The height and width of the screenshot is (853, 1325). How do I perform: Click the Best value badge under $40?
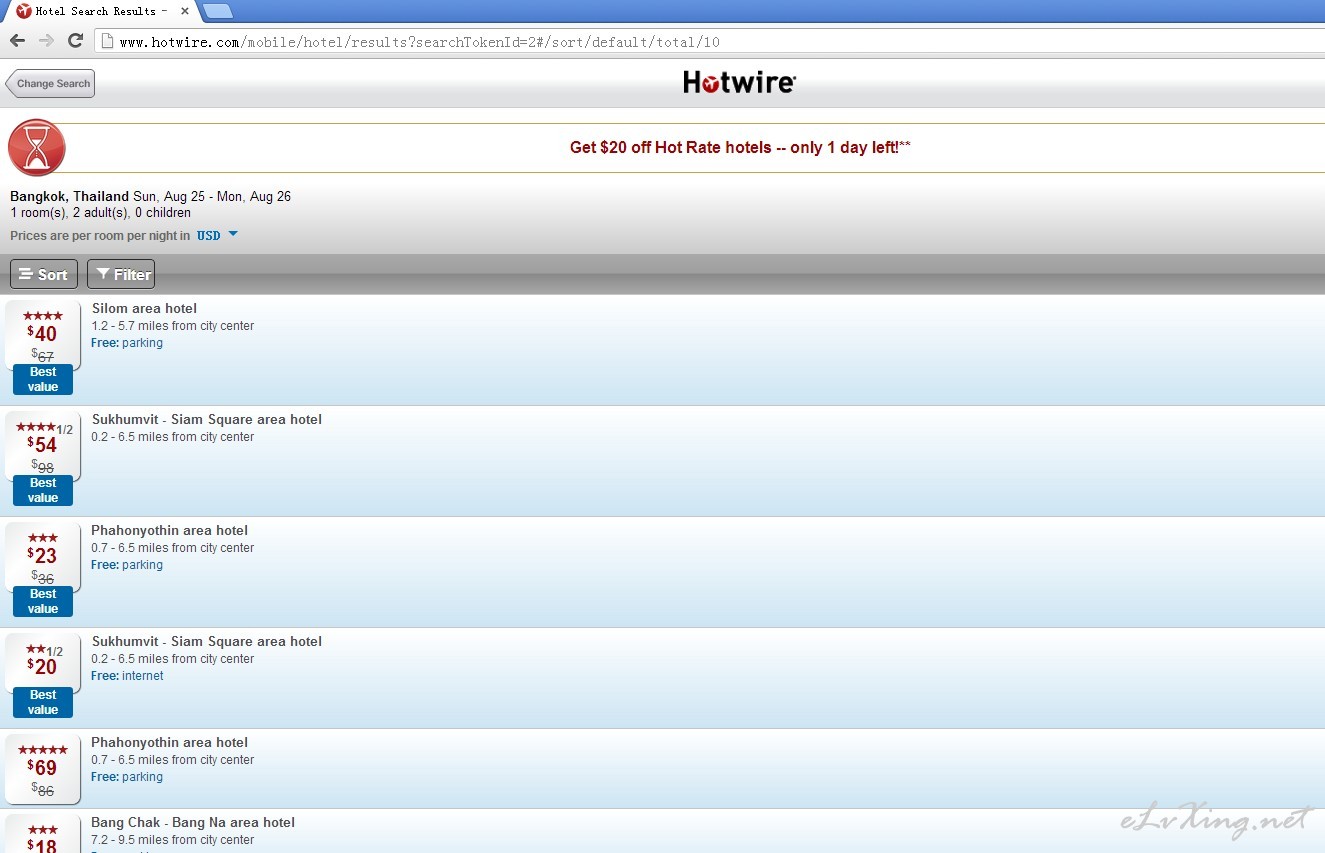click(43, 380)
